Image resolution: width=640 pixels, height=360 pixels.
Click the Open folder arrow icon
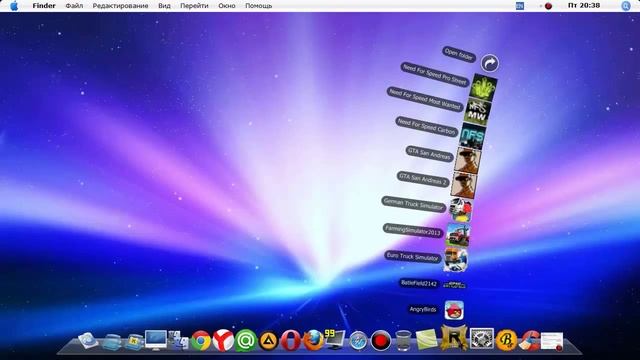point(490,63)
